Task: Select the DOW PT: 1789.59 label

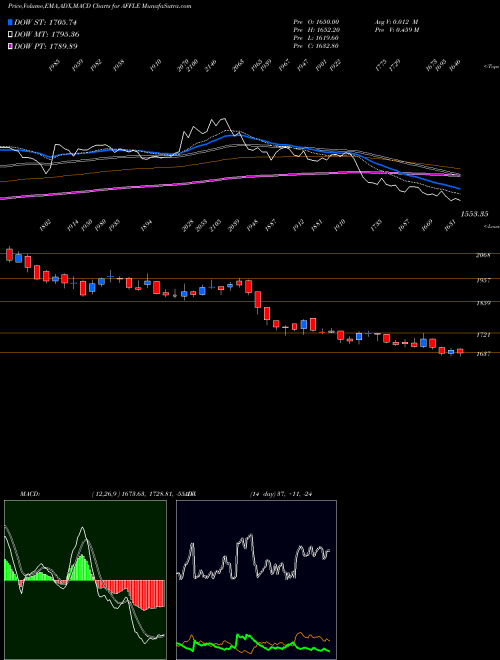Action: (46, 46)
